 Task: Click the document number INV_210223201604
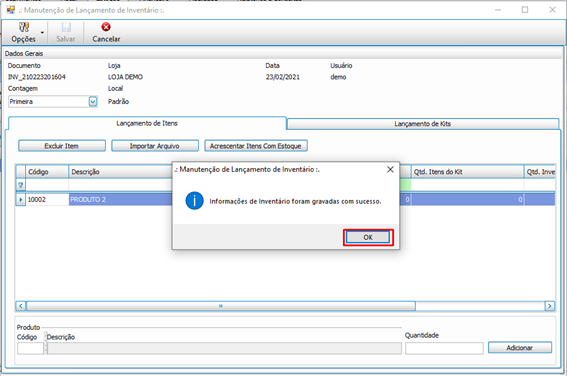pyautogui.click(x=37, y=77)
